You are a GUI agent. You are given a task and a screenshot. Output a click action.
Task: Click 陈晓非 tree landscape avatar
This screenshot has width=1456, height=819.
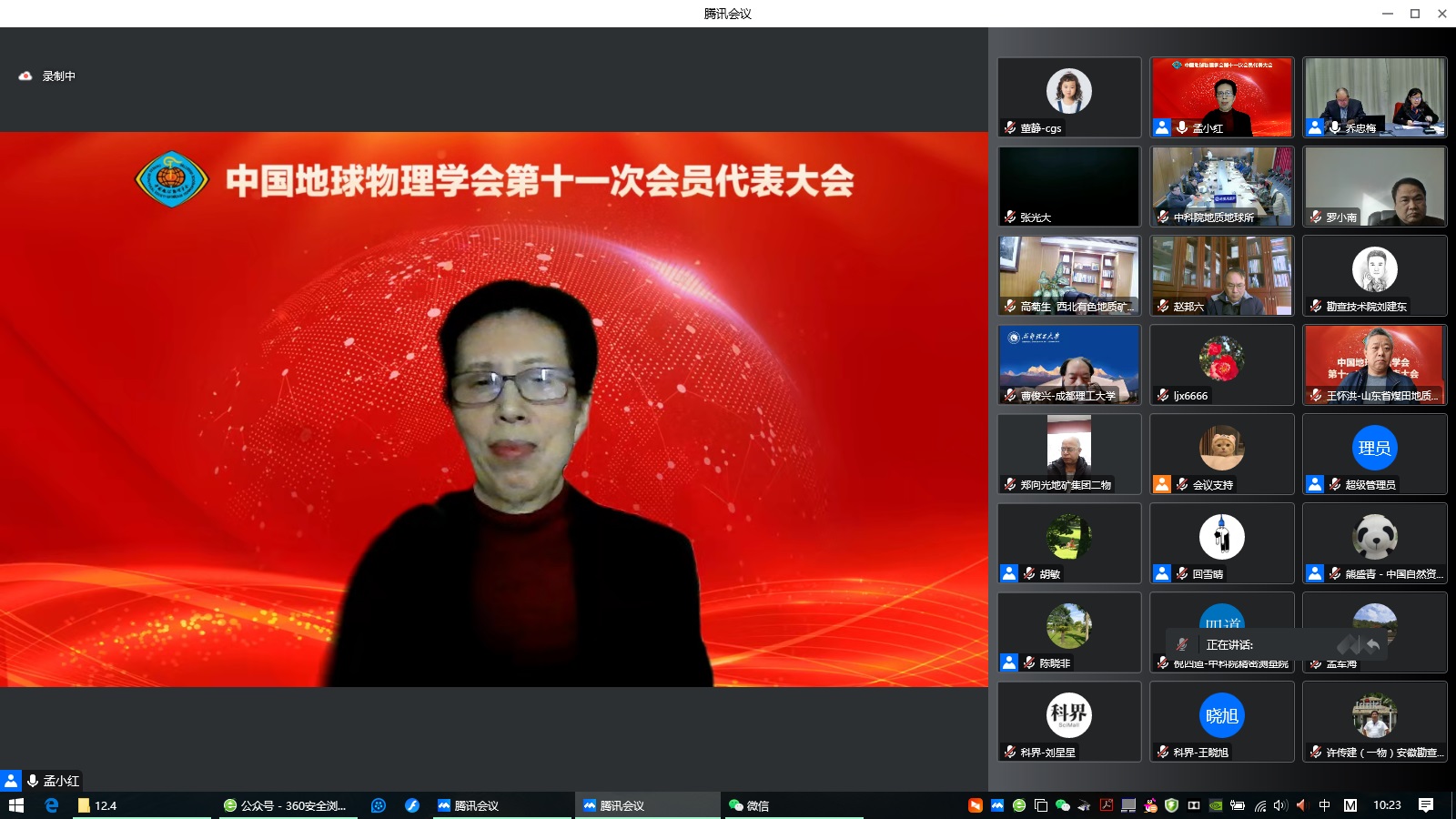pyautogui.click(x=1069, y=625)
